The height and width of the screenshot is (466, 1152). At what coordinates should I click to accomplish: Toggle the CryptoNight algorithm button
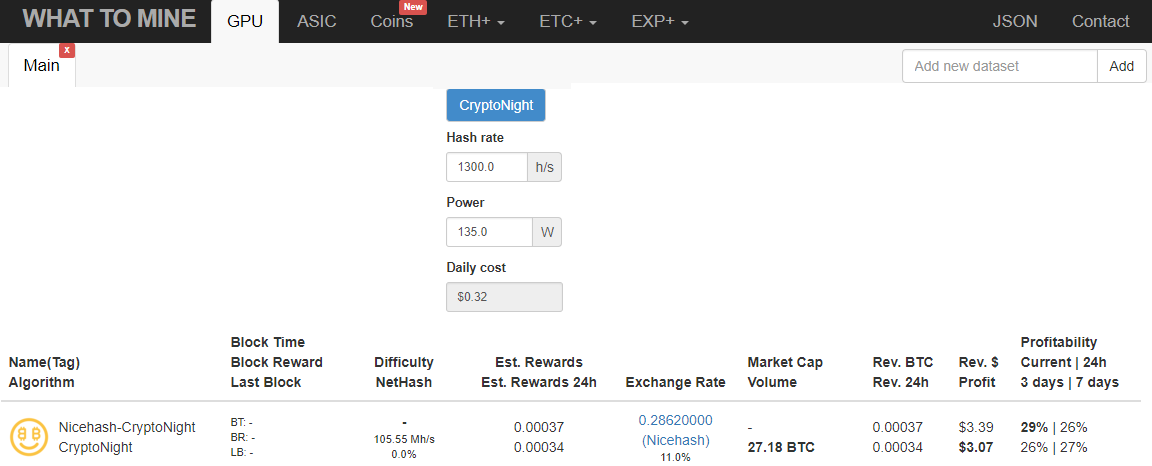(x=496, y=105)
